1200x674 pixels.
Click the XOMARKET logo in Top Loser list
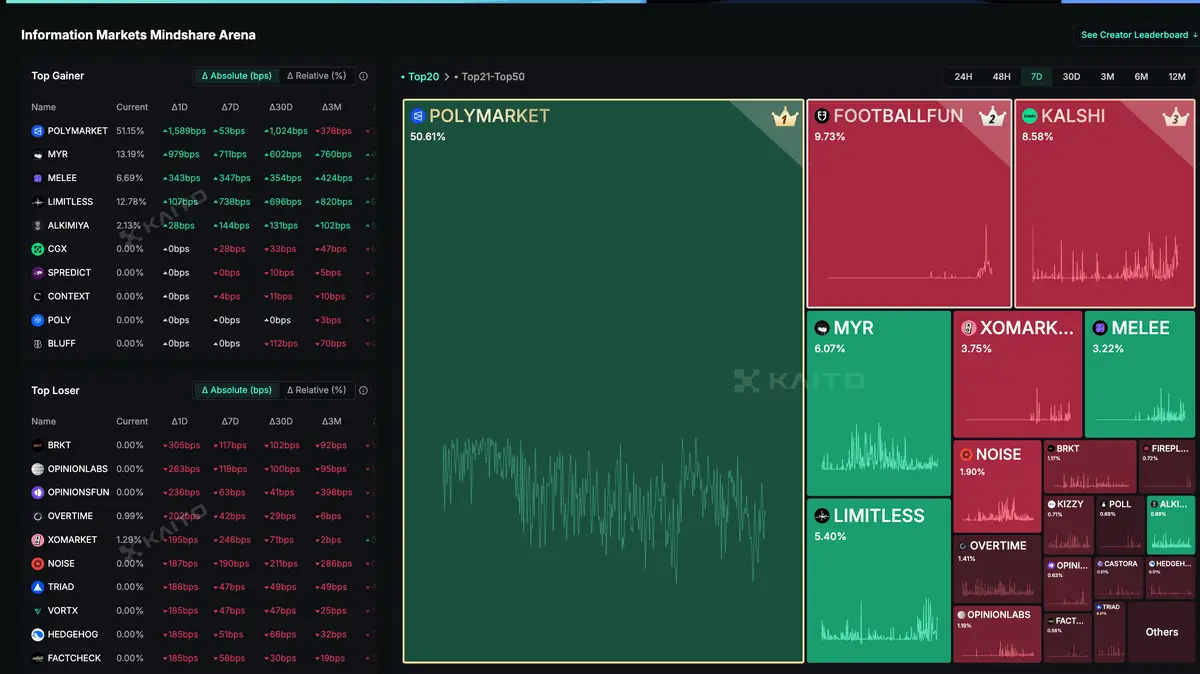[37, 540]
